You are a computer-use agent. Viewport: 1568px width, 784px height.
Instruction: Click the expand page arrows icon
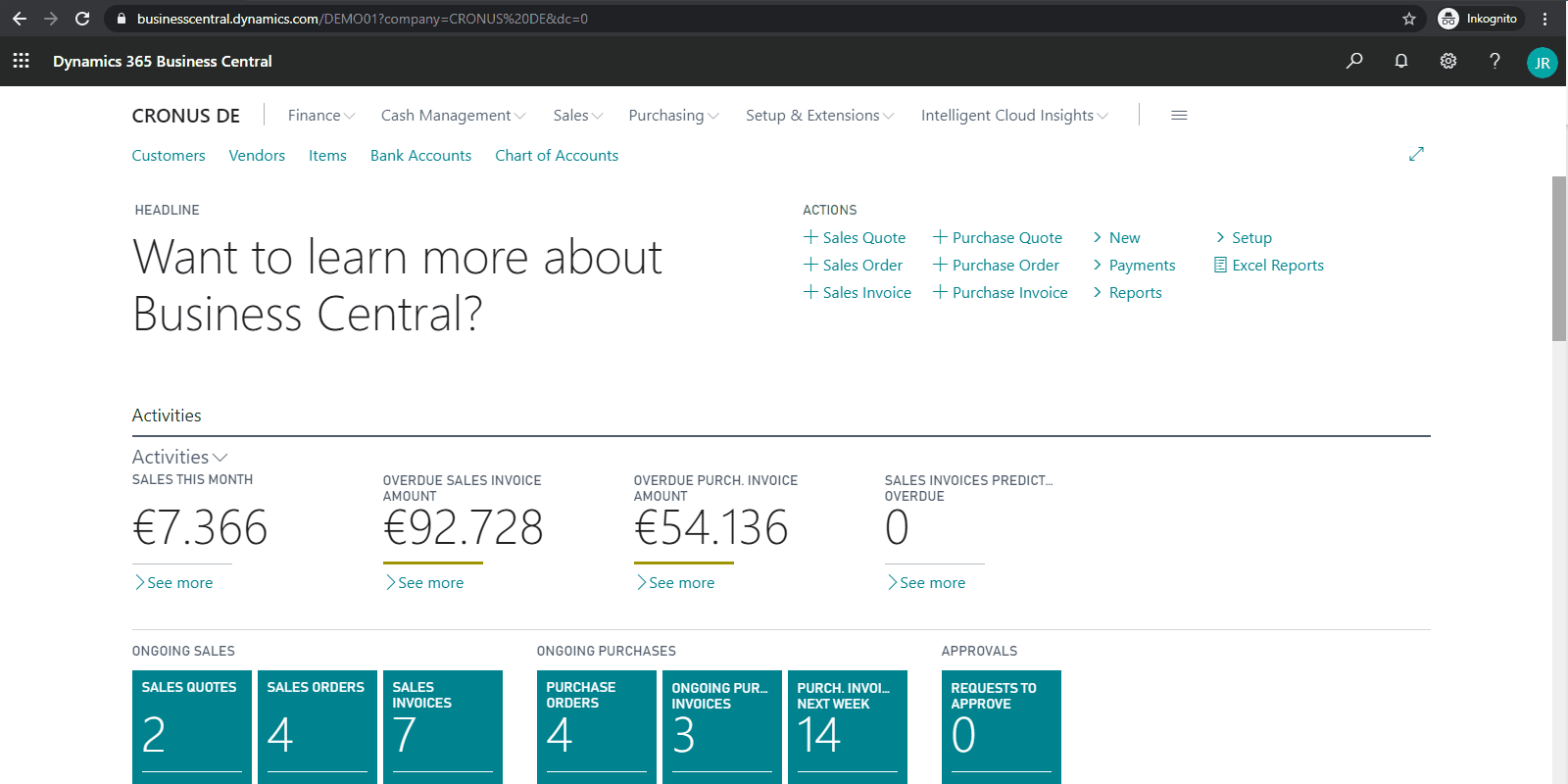point(1416,154)
